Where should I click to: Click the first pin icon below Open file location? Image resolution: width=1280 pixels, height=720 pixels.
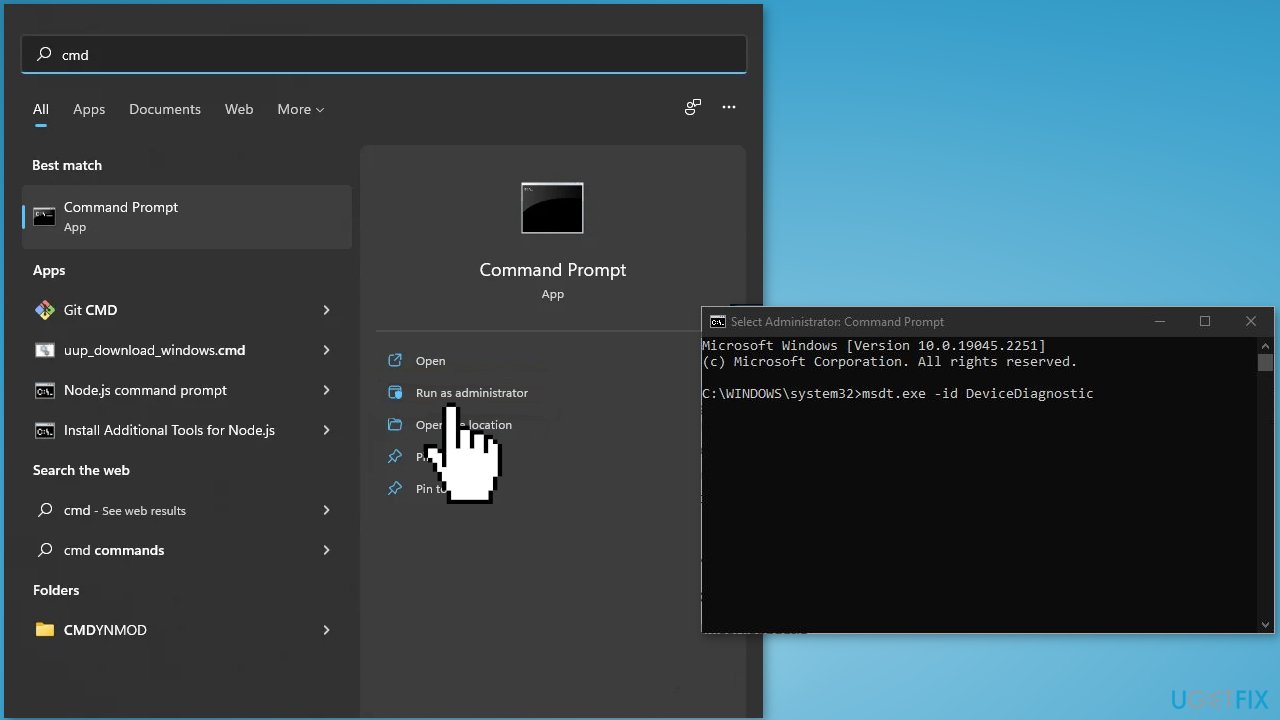click(x=395, y=457)
